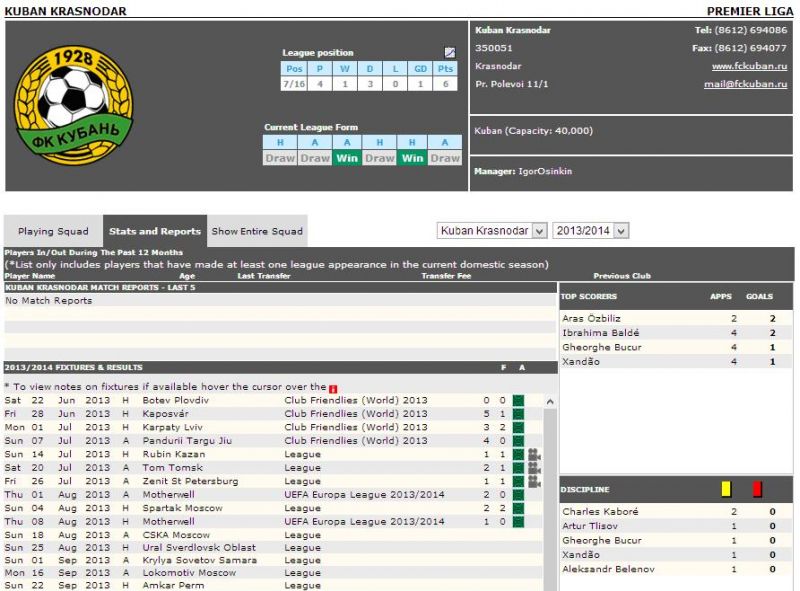The width and height of the screenshot is (800, 591).
Task: Click the red fixture notes icon
Action: point(333,388)
